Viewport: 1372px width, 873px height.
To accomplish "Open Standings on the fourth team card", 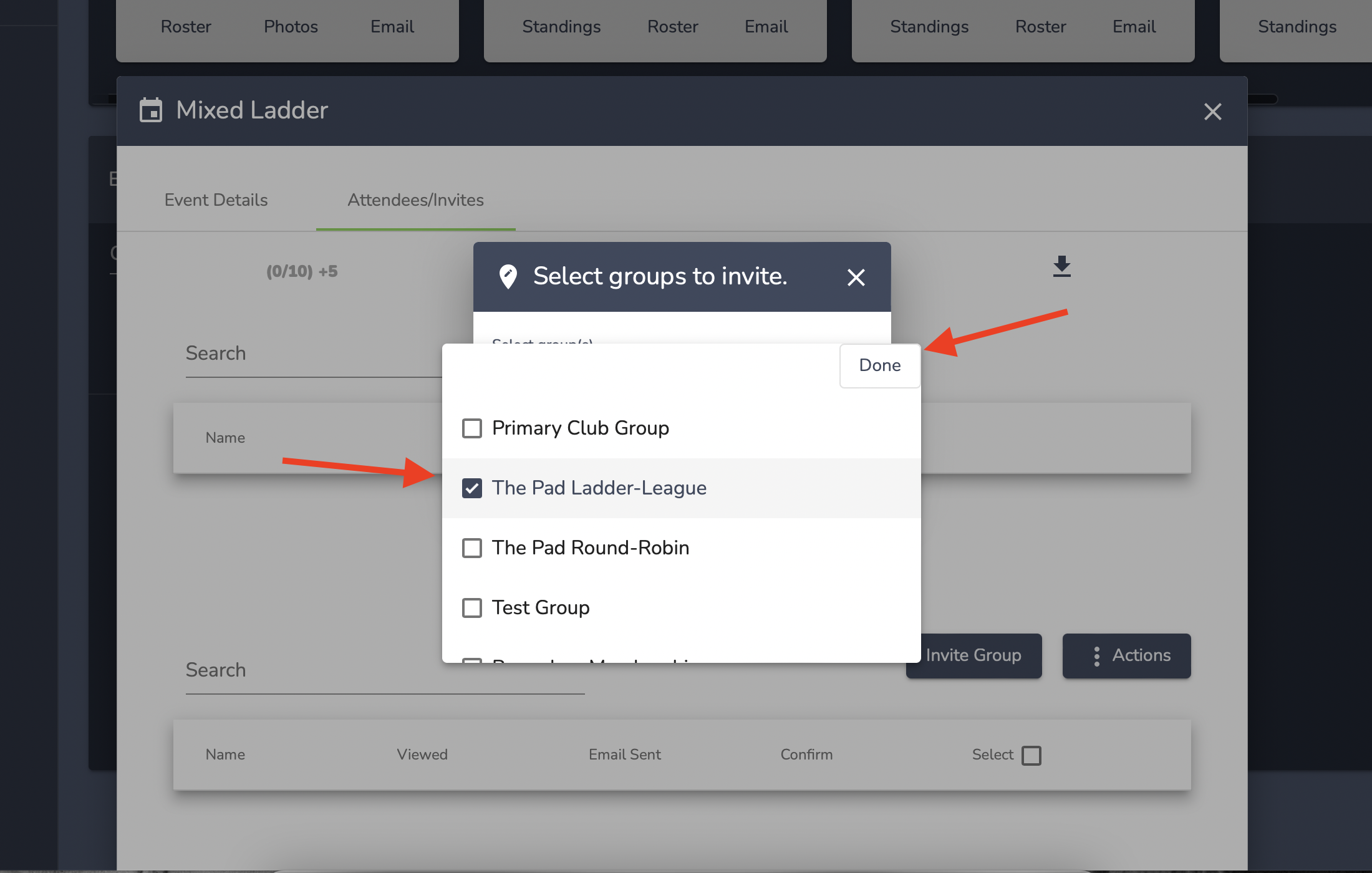I will [1297, 27].
